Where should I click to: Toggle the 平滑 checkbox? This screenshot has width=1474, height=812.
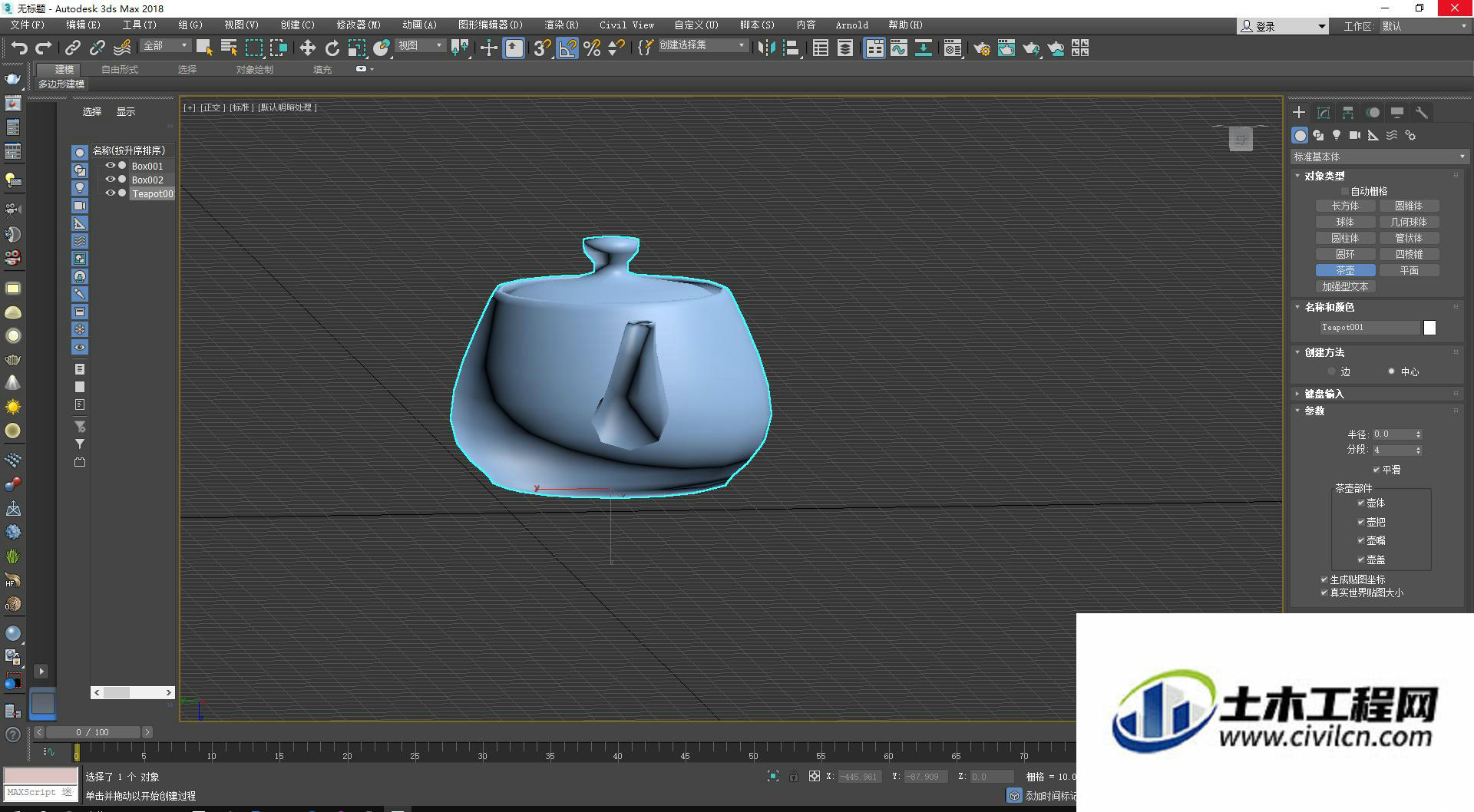point(1377,470)
